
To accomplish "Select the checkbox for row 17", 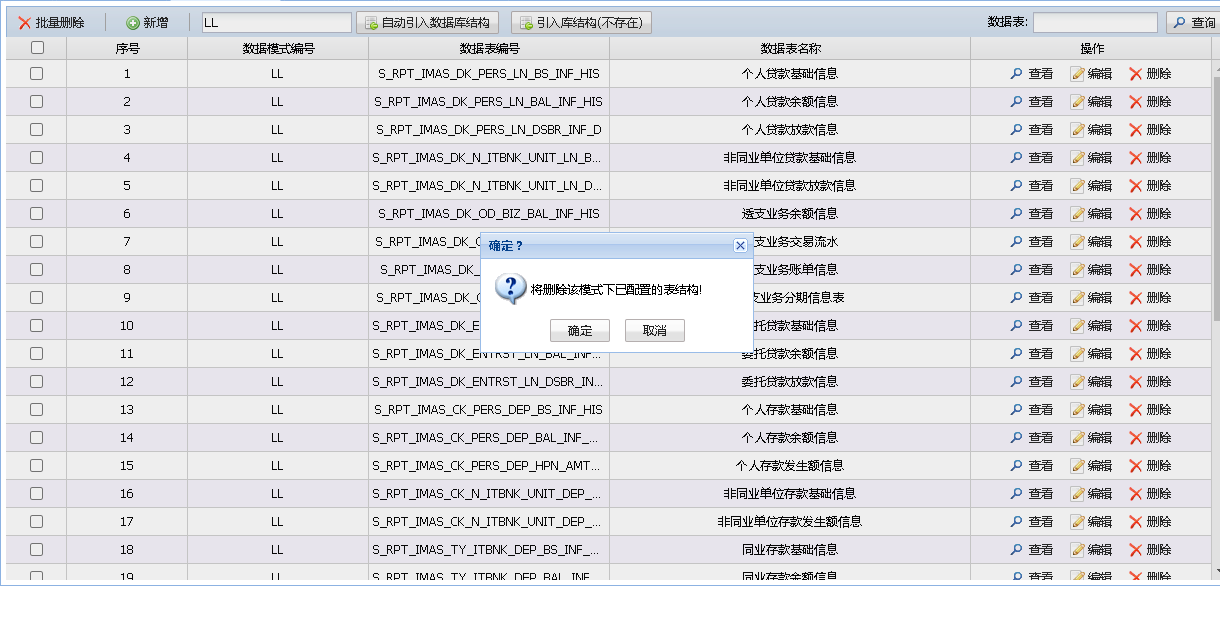I will coord(37,522).
